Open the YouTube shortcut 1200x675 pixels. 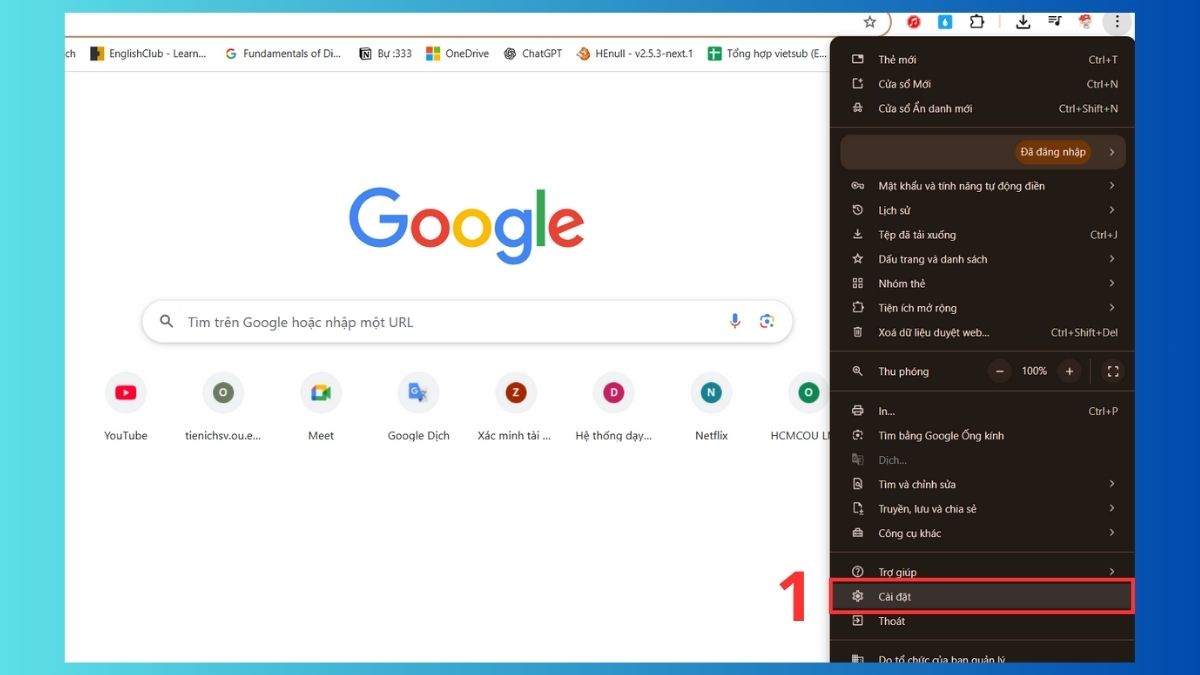[125, 392]
